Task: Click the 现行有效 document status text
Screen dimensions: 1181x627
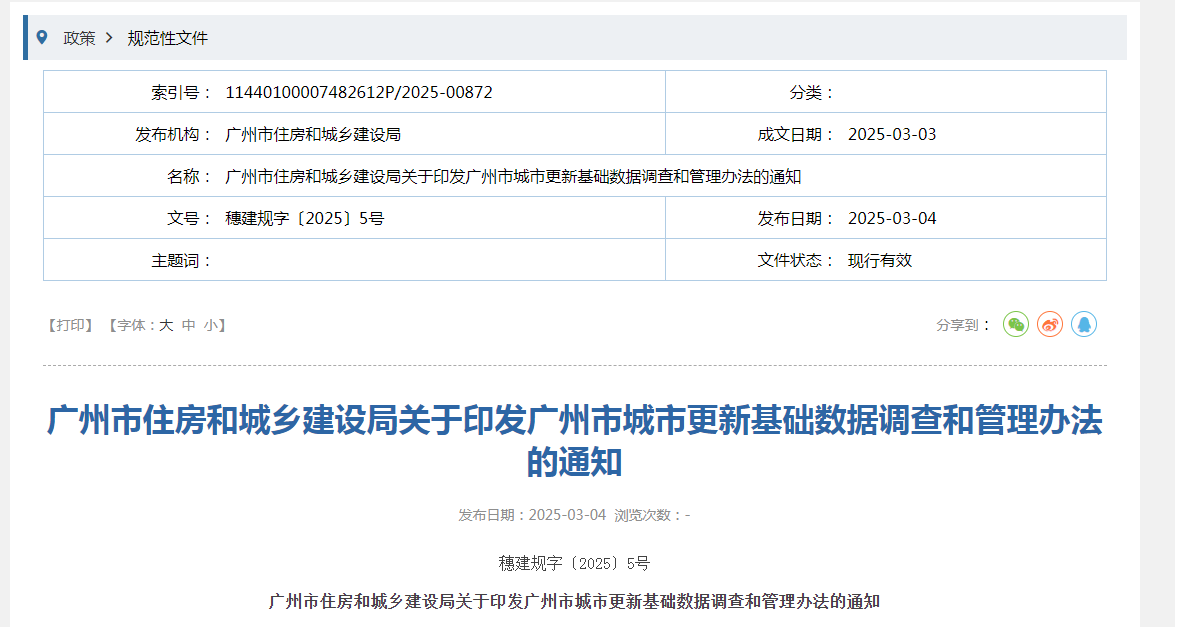Action: (x=877, y=260)
